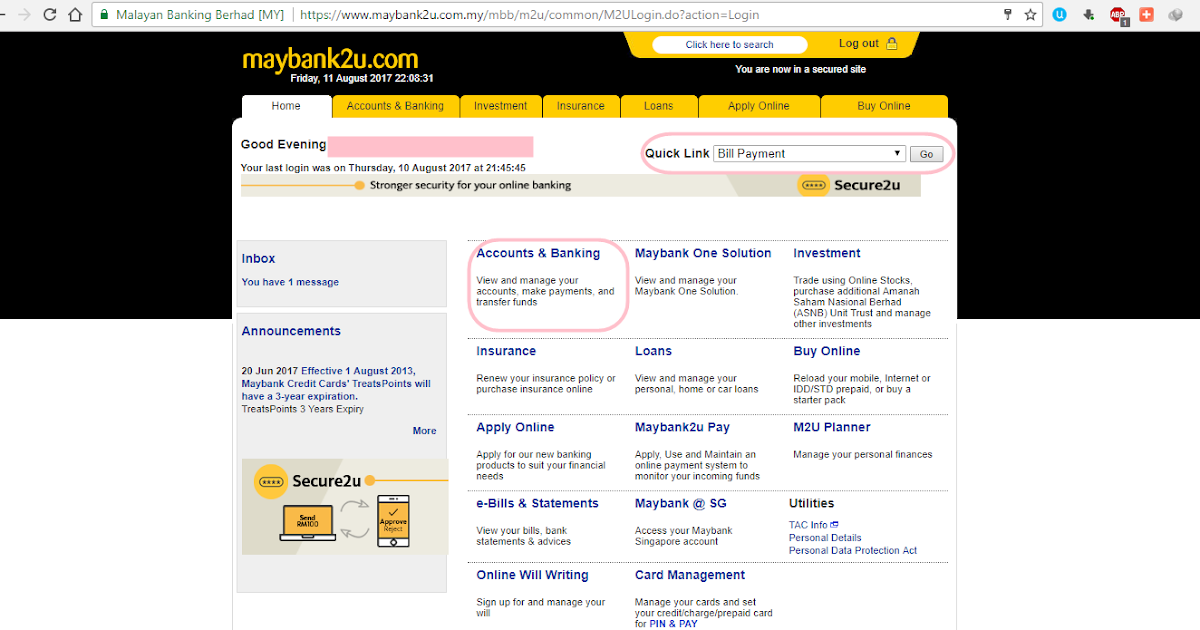Open saved password key icon in address bar

(1007, 15)
